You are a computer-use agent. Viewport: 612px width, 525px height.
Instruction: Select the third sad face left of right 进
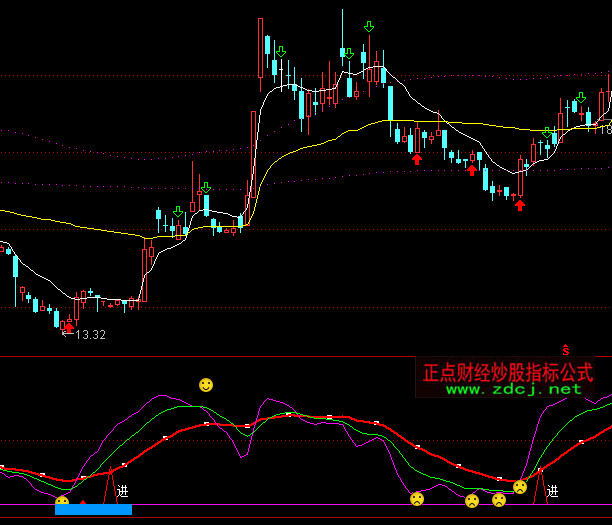[x=499, y=499]
